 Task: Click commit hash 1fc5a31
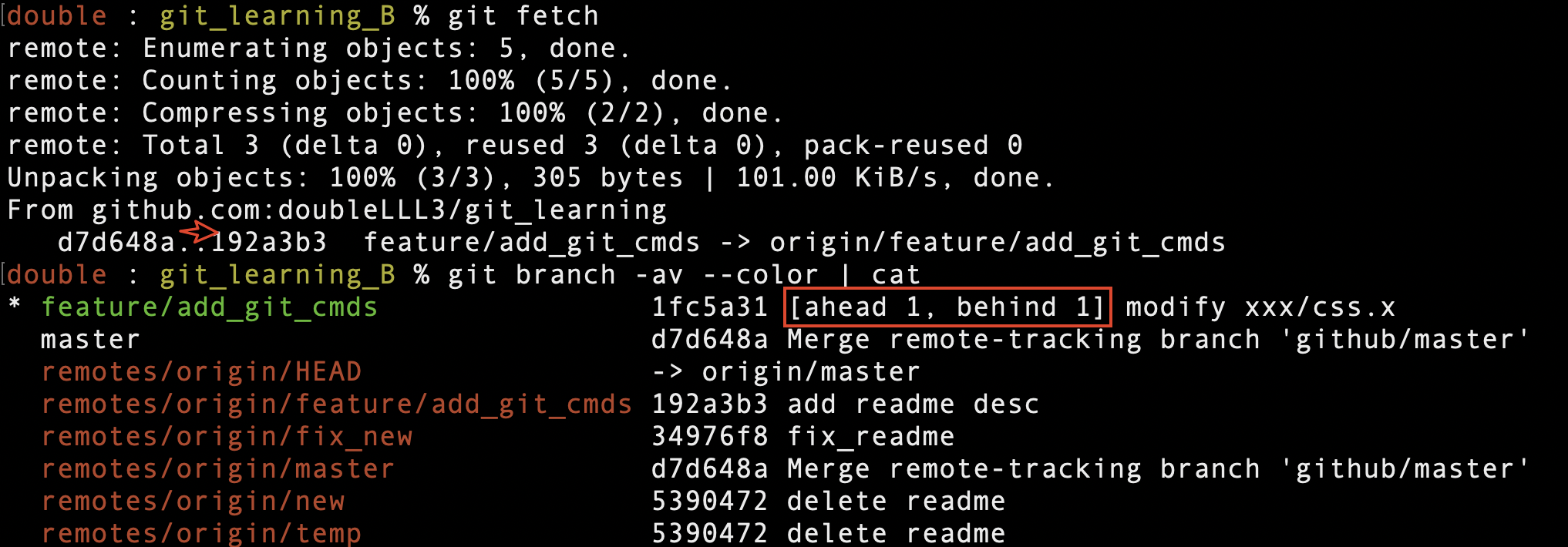coord(709,307)
